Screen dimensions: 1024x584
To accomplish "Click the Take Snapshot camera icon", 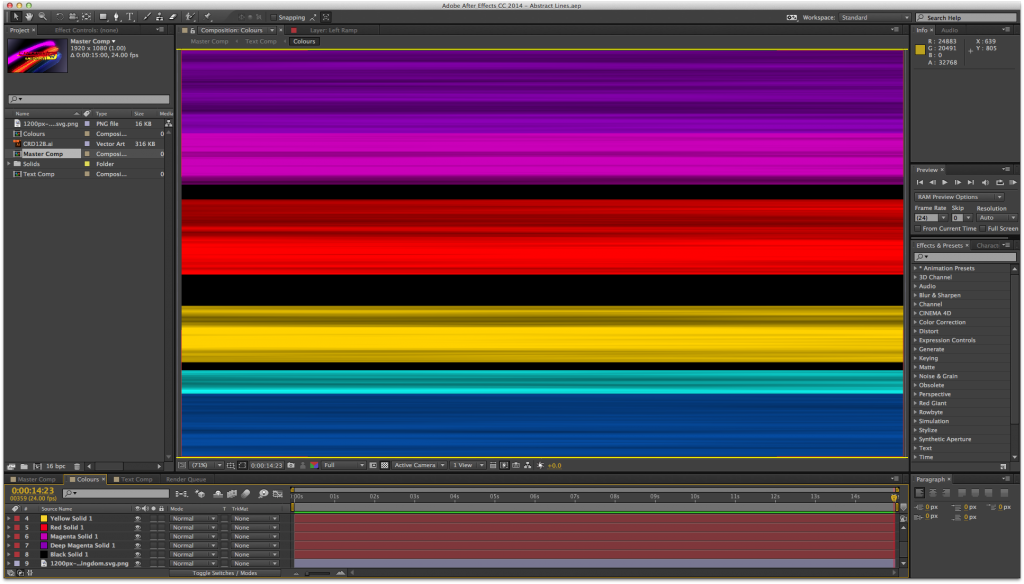I will coord(289,465).
